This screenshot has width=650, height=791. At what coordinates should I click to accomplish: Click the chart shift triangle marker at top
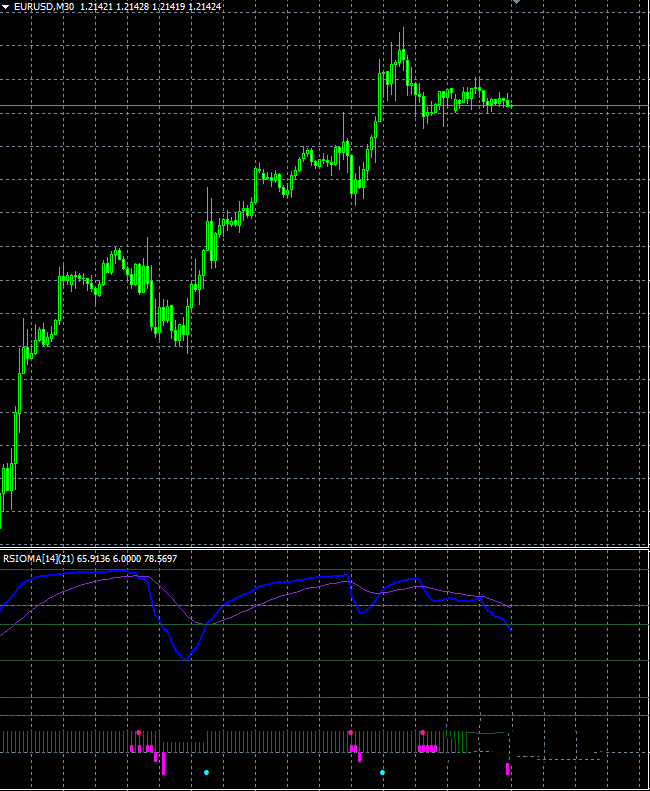515,2
